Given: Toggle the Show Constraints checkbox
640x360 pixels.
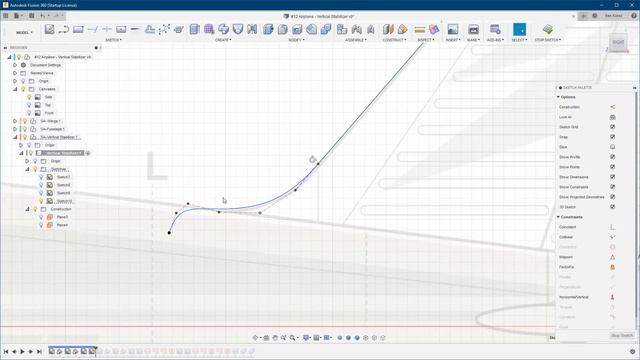Looking at the screenshot, I should point(612,187).
